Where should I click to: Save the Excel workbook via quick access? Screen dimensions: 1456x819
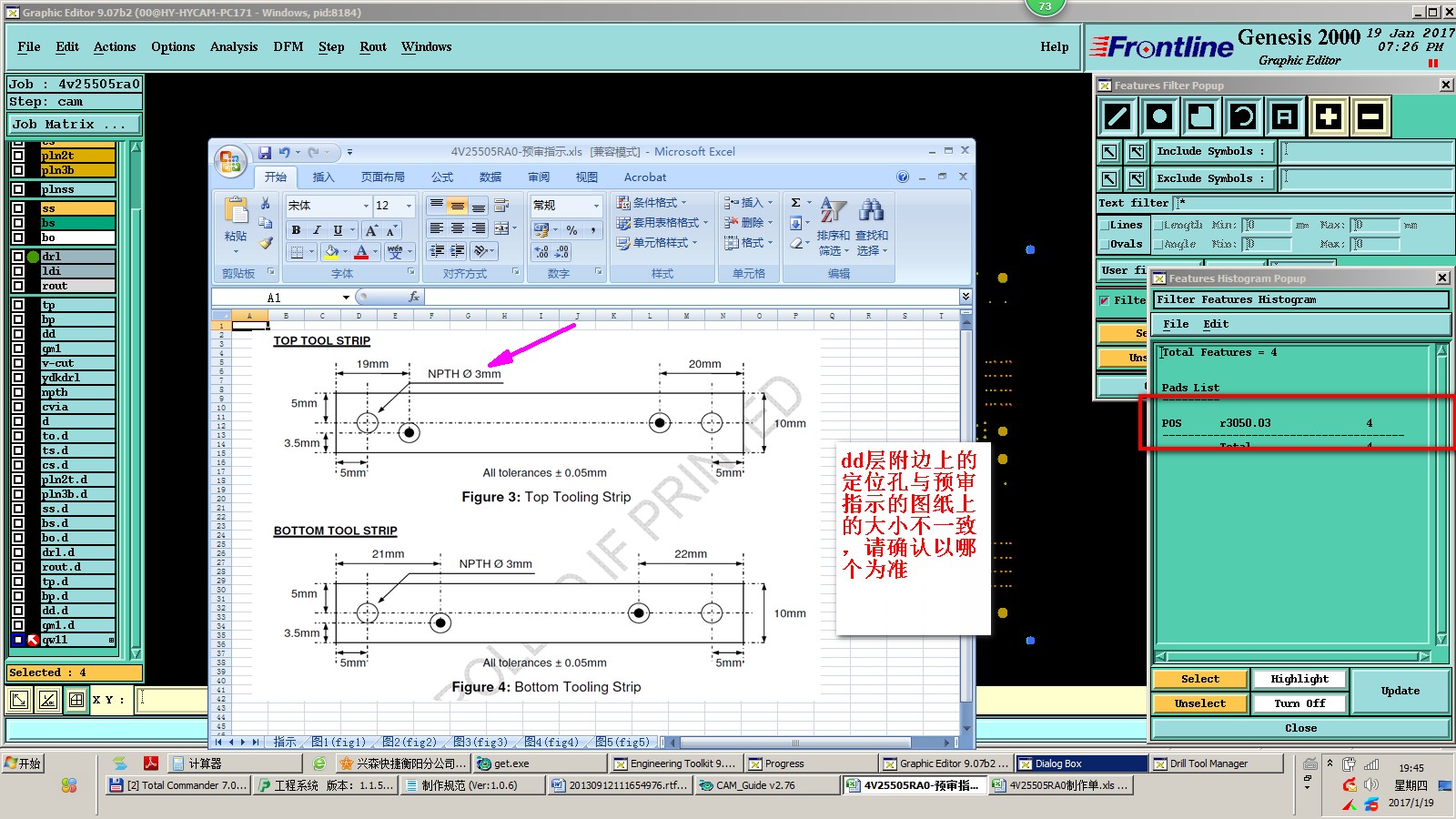265,153
